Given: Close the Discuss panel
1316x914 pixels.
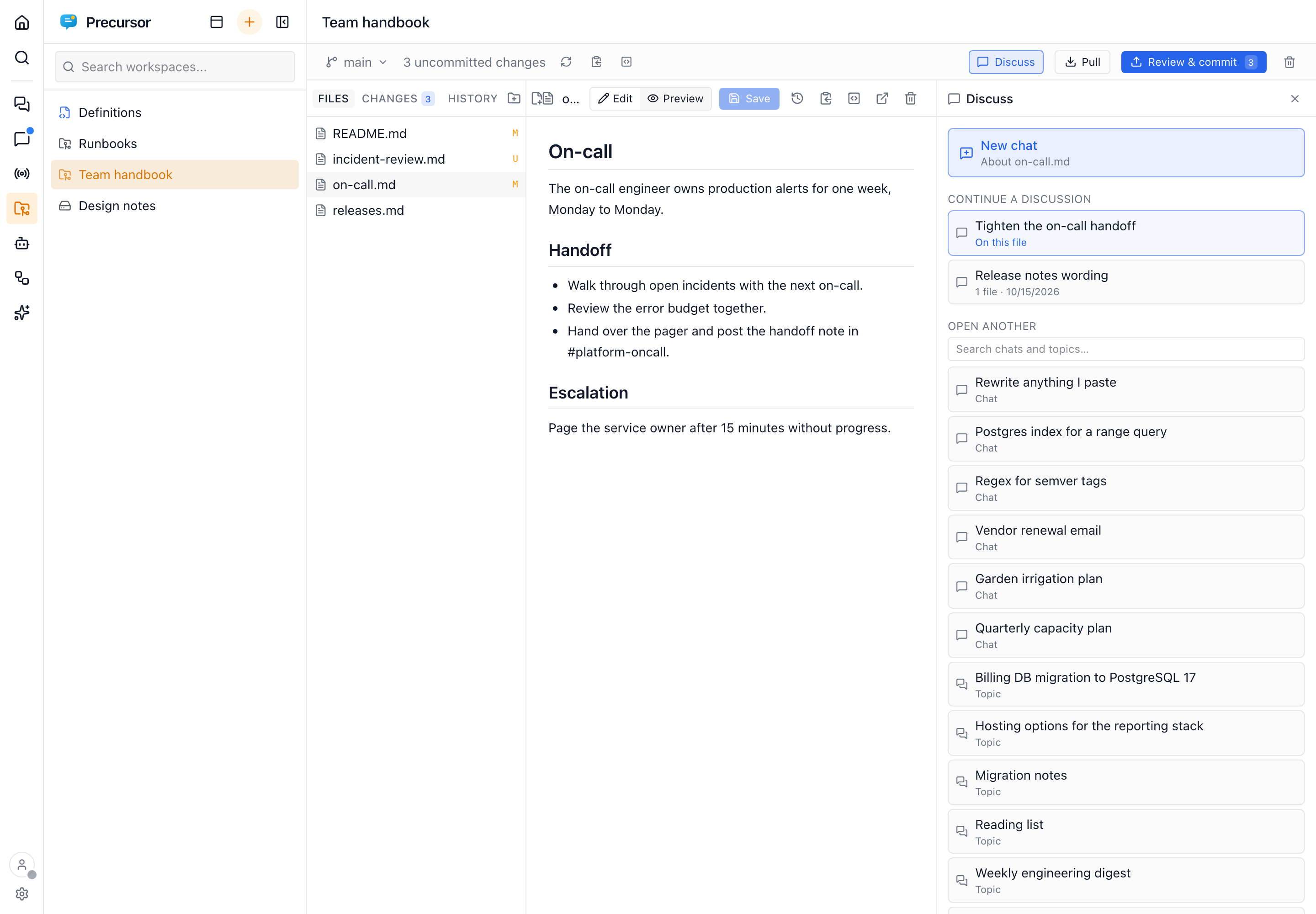Looking at the screenshot, I should 1295,99.
